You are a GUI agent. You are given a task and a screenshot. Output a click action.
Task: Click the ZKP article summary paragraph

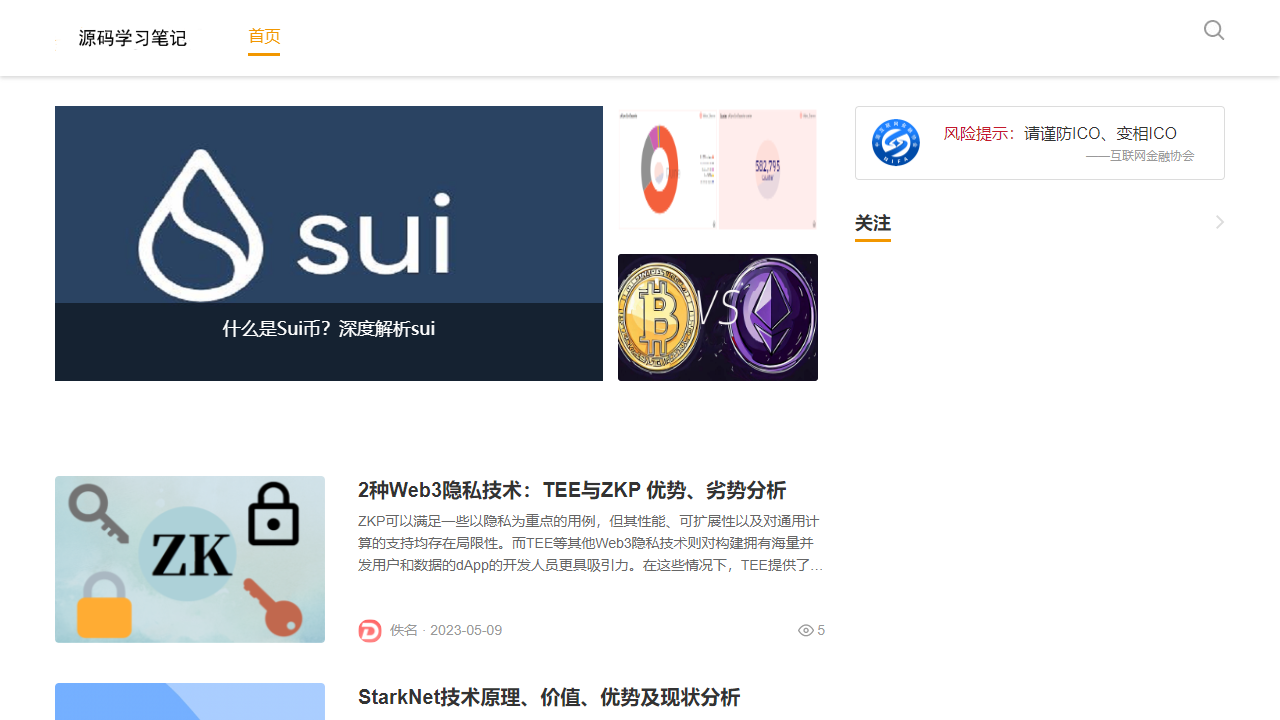click(591, 544)
